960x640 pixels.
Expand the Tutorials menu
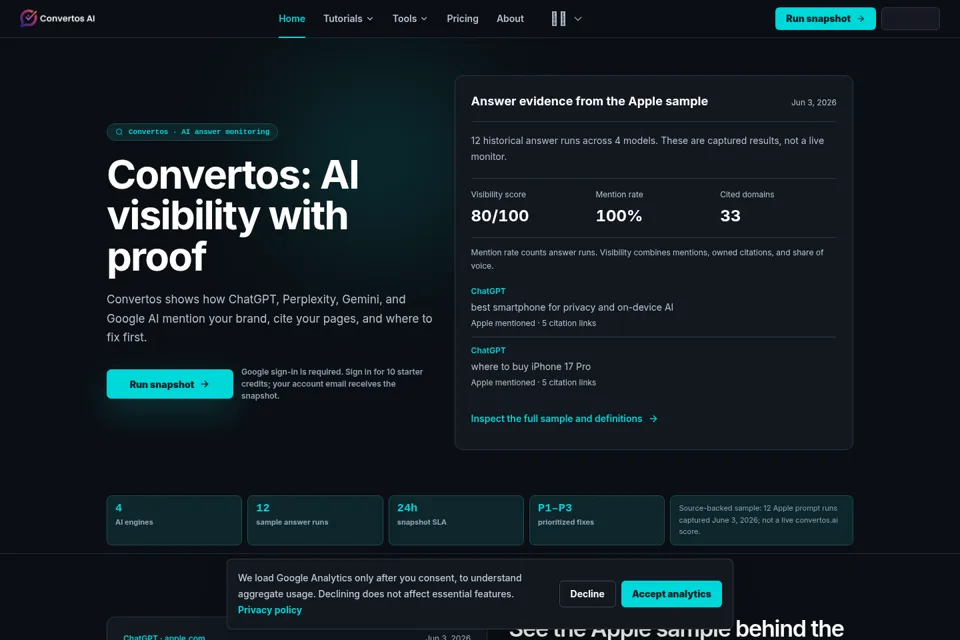point(348,18)
